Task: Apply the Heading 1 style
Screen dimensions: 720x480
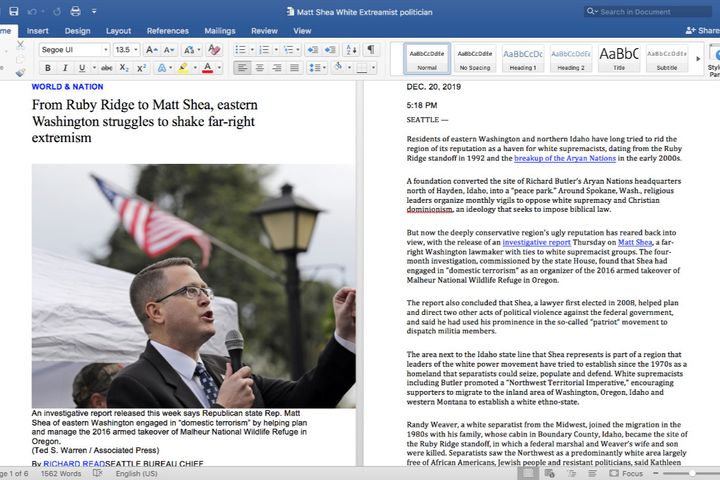Action: (523, 58)
